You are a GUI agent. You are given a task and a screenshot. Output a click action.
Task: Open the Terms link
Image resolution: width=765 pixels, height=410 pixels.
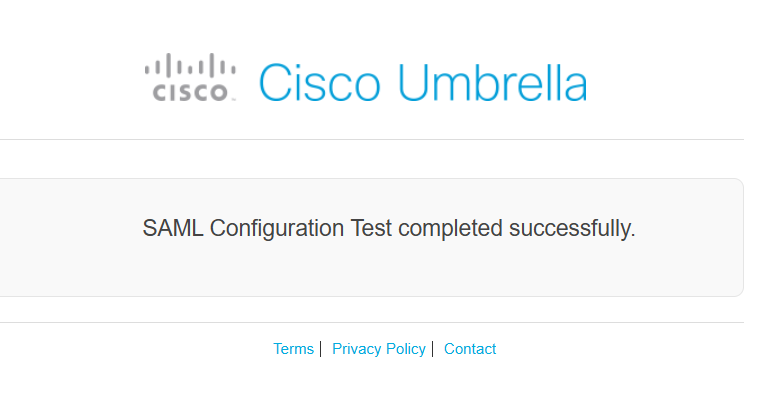pos(293,349)
